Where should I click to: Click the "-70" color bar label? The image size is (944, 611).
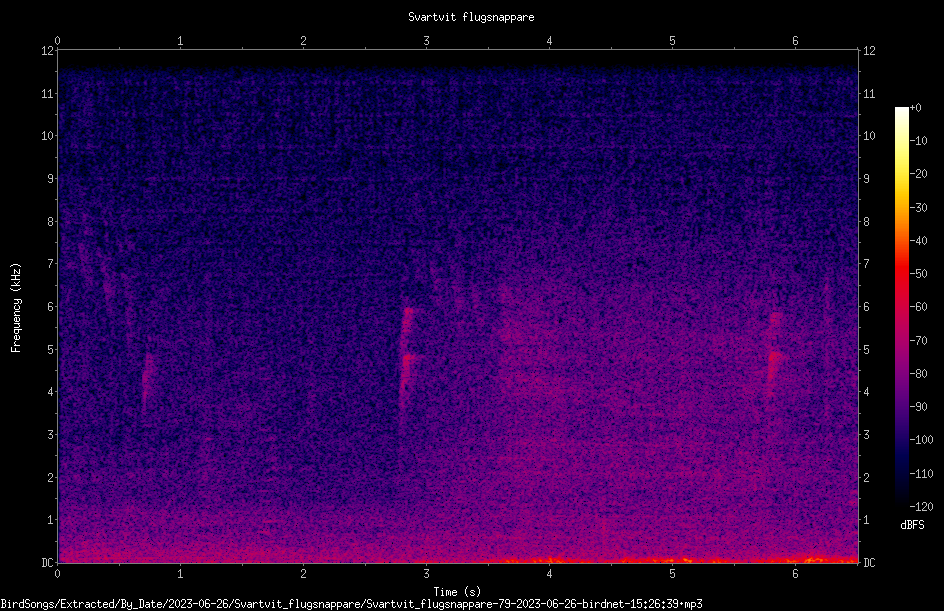918,341
